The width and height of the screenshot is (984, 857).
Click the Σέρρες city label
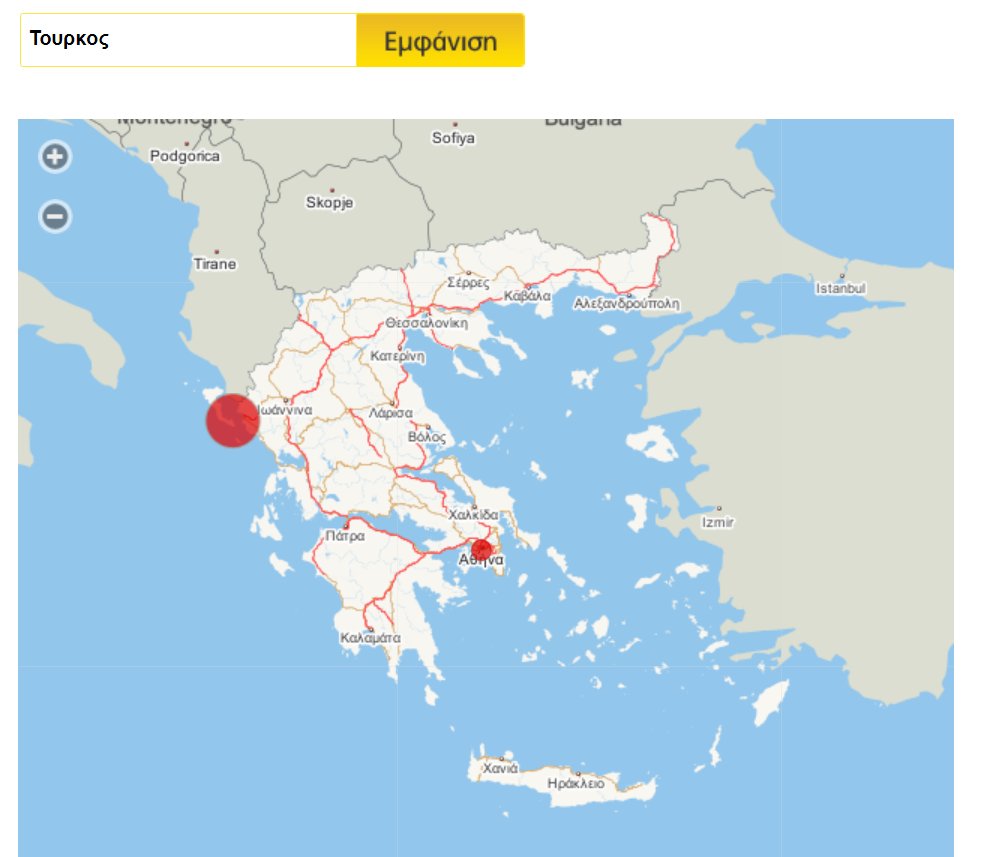coord(468,282)
